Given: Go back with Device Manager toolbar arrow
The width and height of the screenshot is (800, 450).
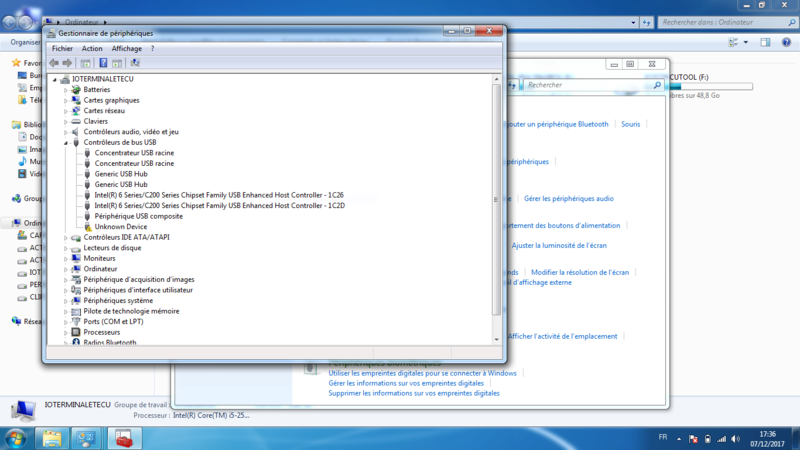Looking at the screenshot, I should coord(54,63).
